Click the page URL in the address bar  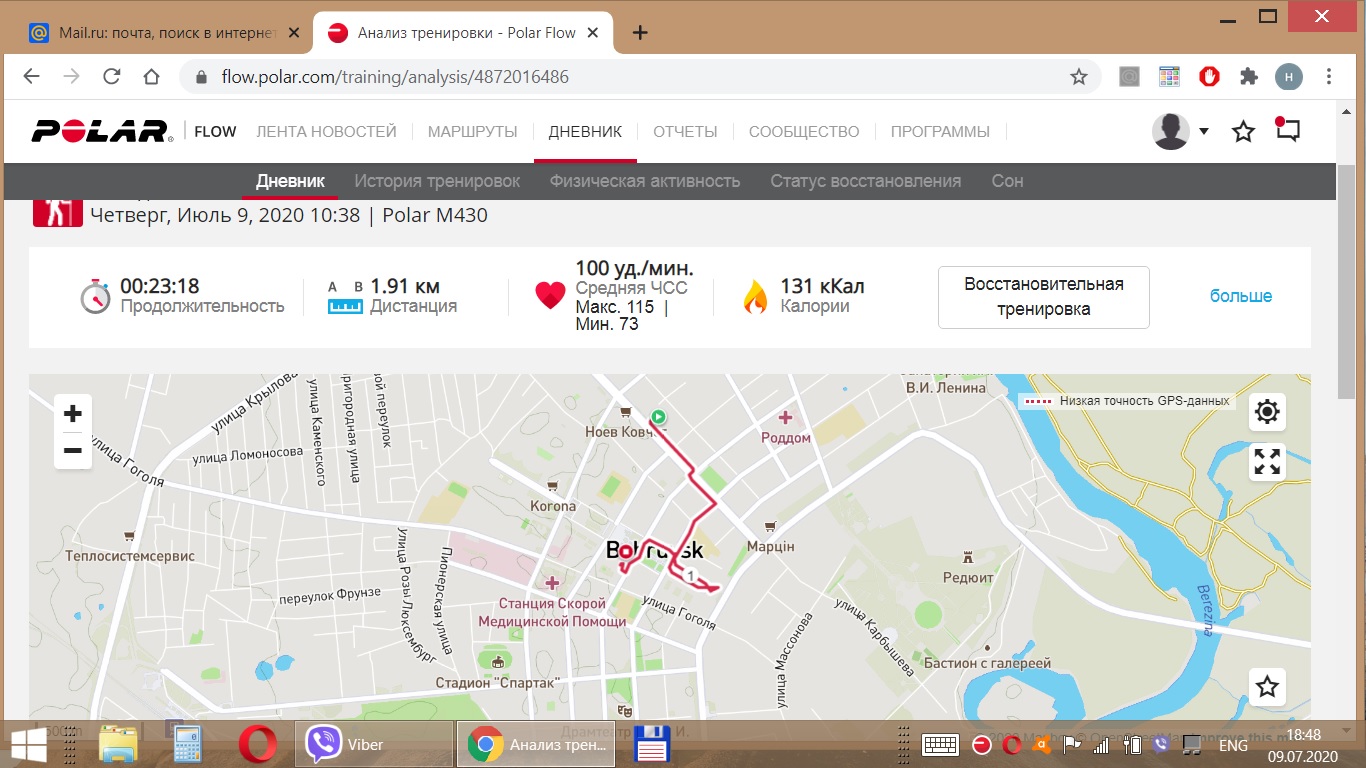pyautogui.click(x=396, y=77)
